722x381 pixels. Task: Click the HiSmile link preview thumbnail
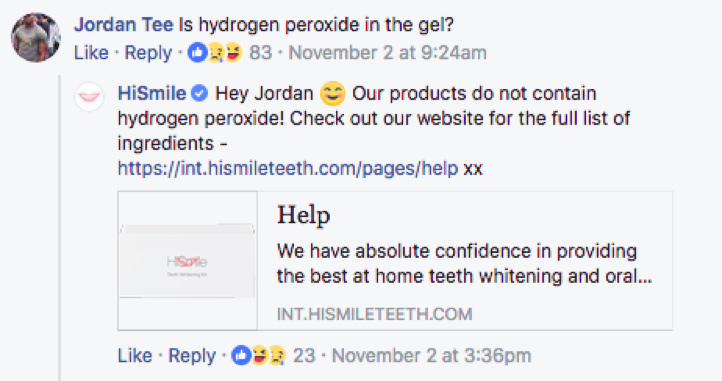(187, 261)
